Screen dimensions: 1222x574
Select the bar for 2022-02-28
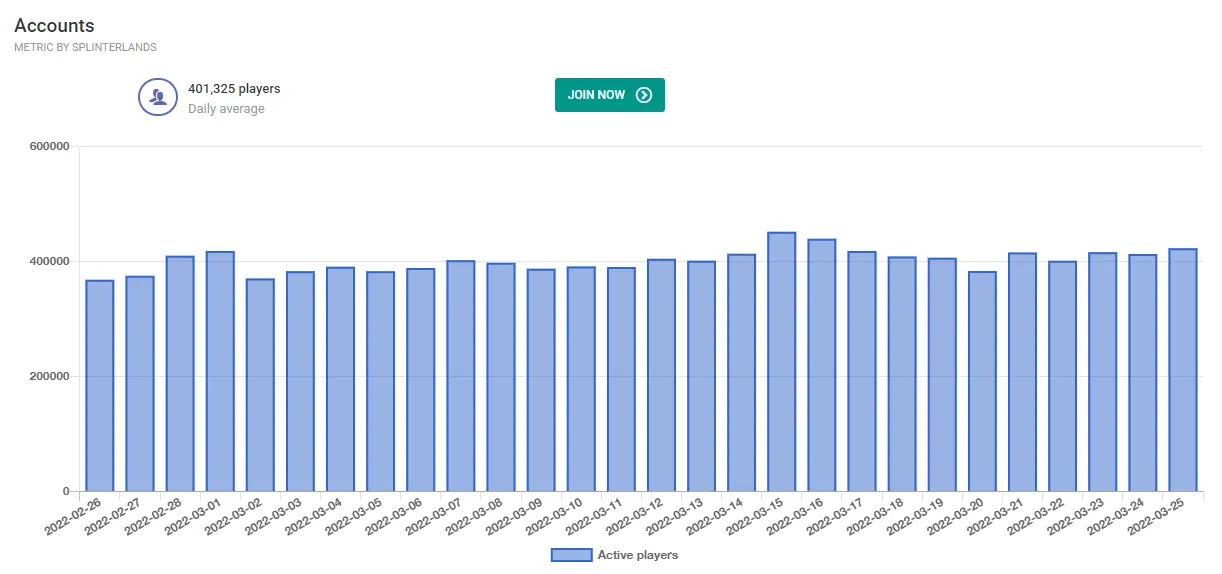coord(180,374)
